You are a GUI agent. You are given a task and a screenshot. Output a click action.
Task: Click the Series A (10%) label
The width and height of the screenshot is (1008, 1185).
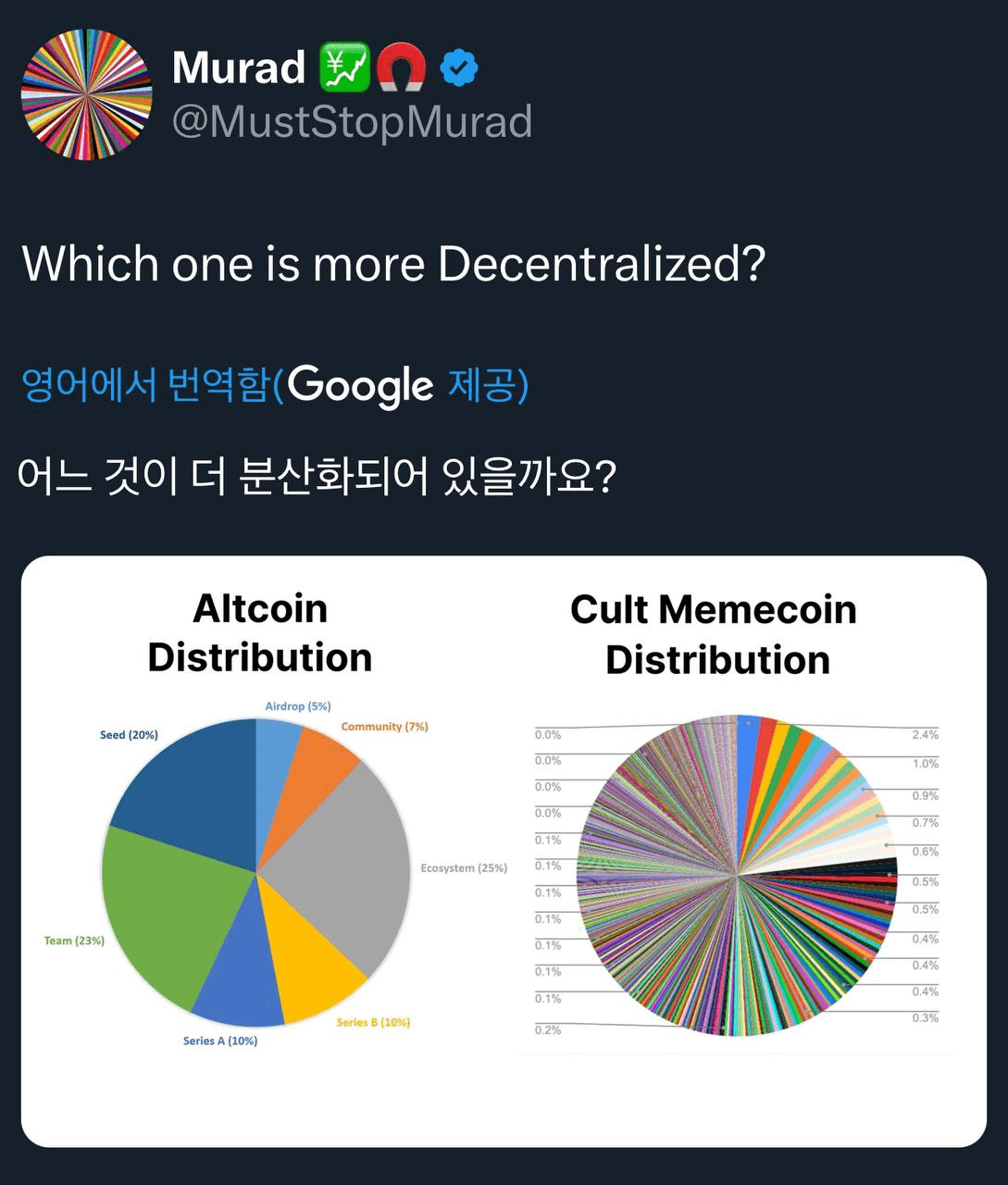click(x=220, y=1041)
